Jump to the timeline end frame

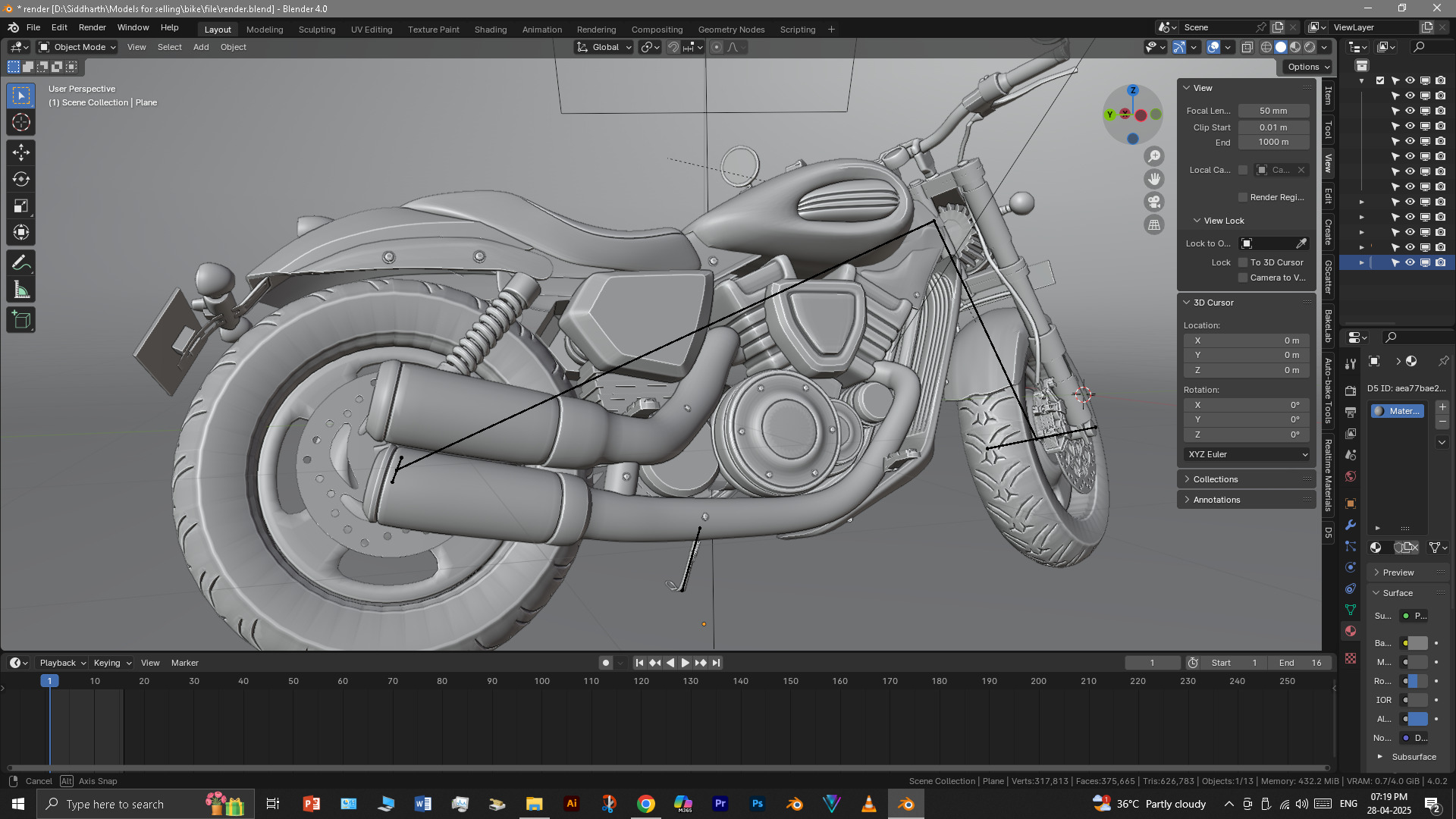point(717,663)
